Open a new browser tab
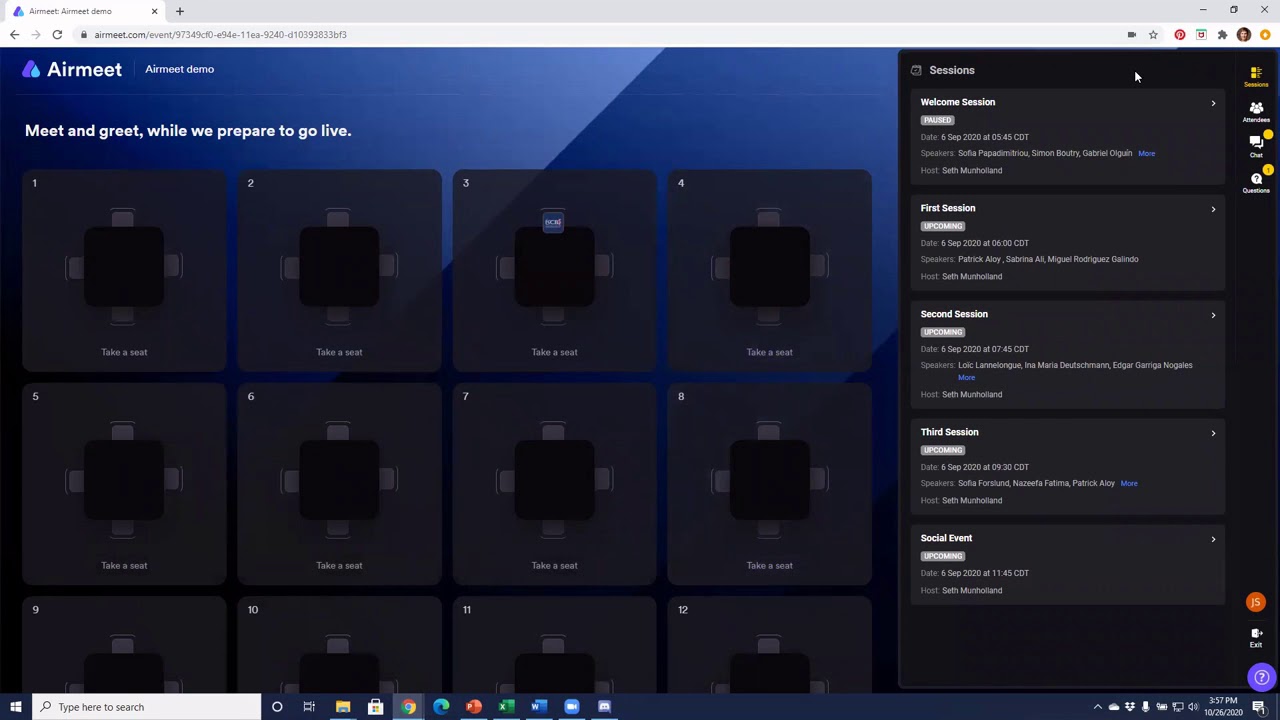This screenshot has height=720, width=1280. click(x=180, y=11)
